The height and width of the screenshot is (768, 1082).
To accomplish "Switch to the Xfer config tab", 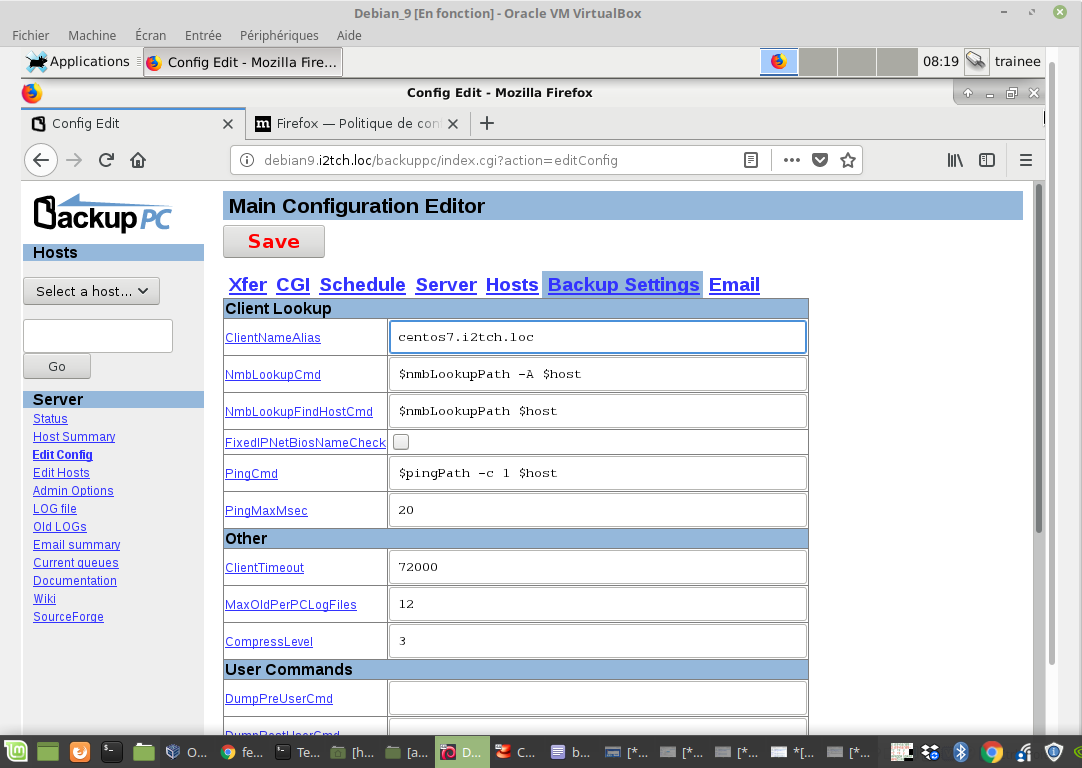I will 247,285.
